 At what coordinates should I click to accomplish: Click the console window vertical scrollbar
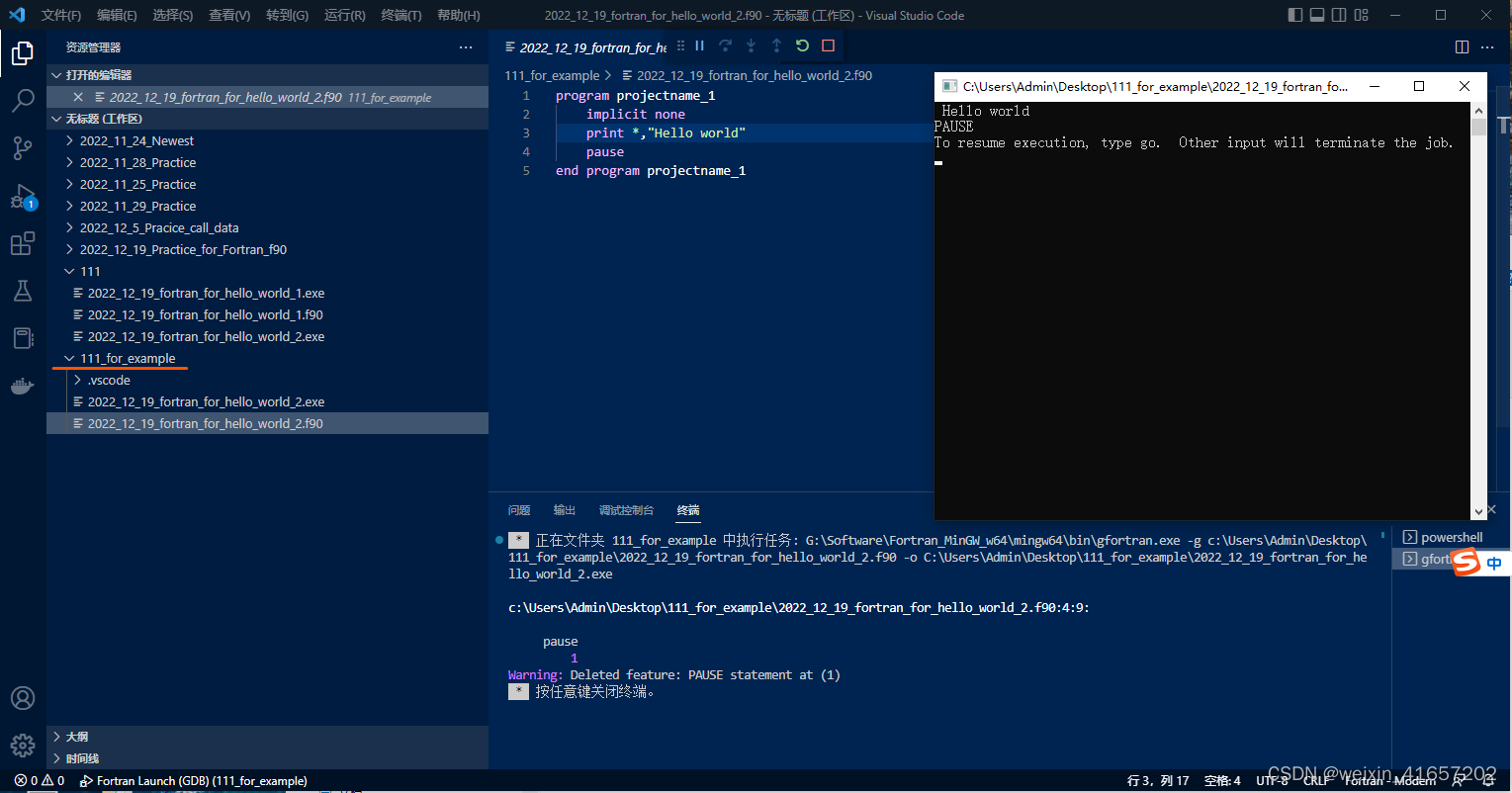(1478, 311)
